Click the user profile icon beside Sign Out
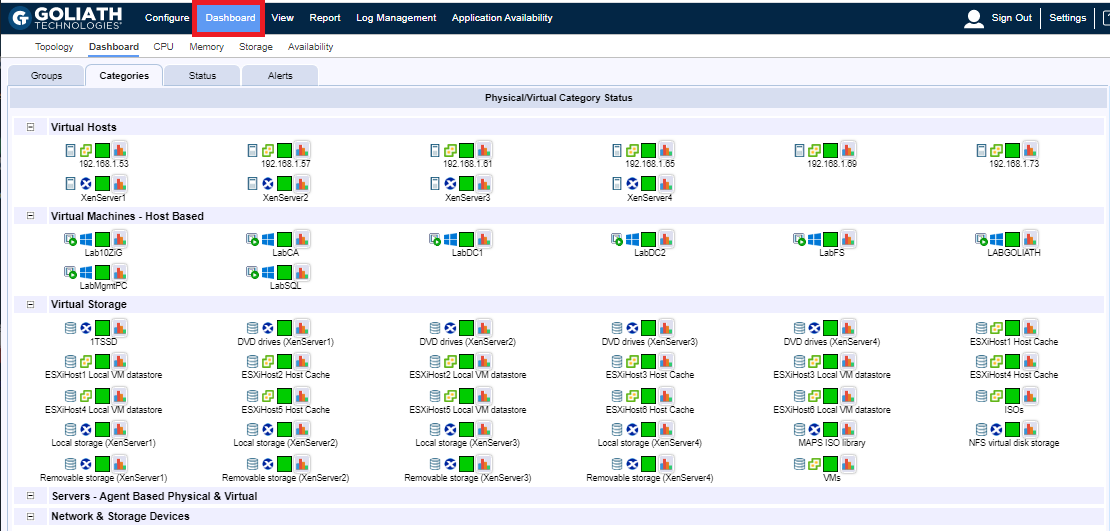The height and width of the screenshot is (531, 1110). click(973, 18)
